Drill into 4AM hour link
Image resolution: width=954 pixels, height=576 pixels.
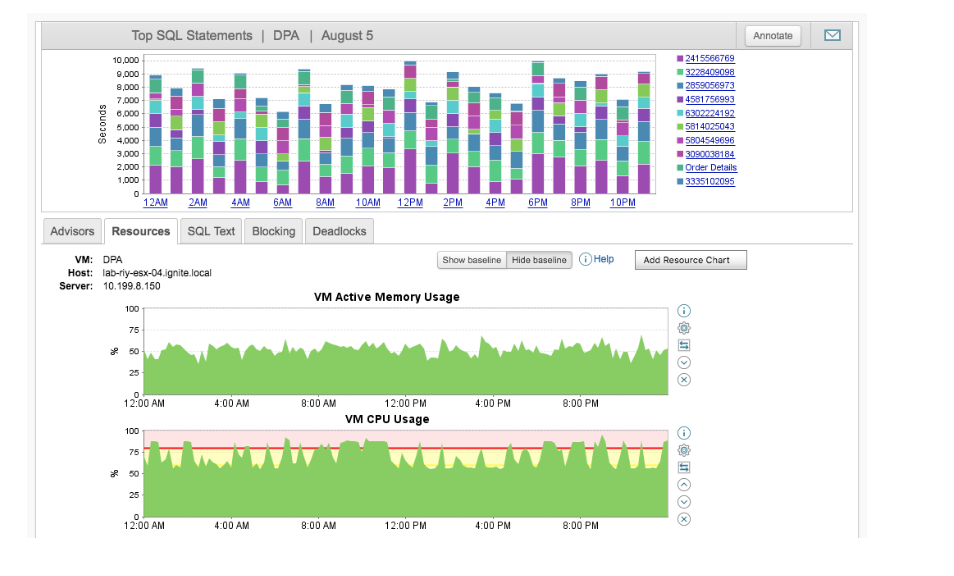(240, 203)
